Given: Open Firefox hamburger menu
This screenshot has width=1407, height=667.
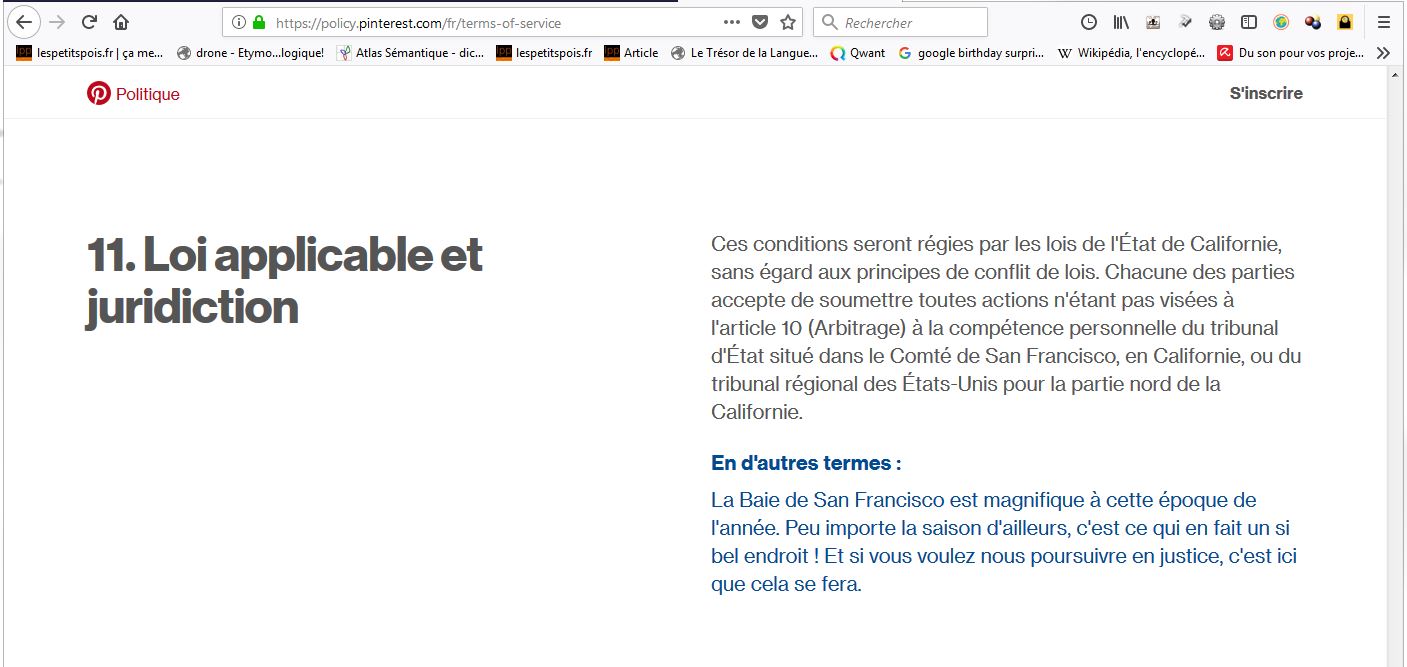Looking at the screenshot, I should pyautogui.click(x=1383, y=22).
